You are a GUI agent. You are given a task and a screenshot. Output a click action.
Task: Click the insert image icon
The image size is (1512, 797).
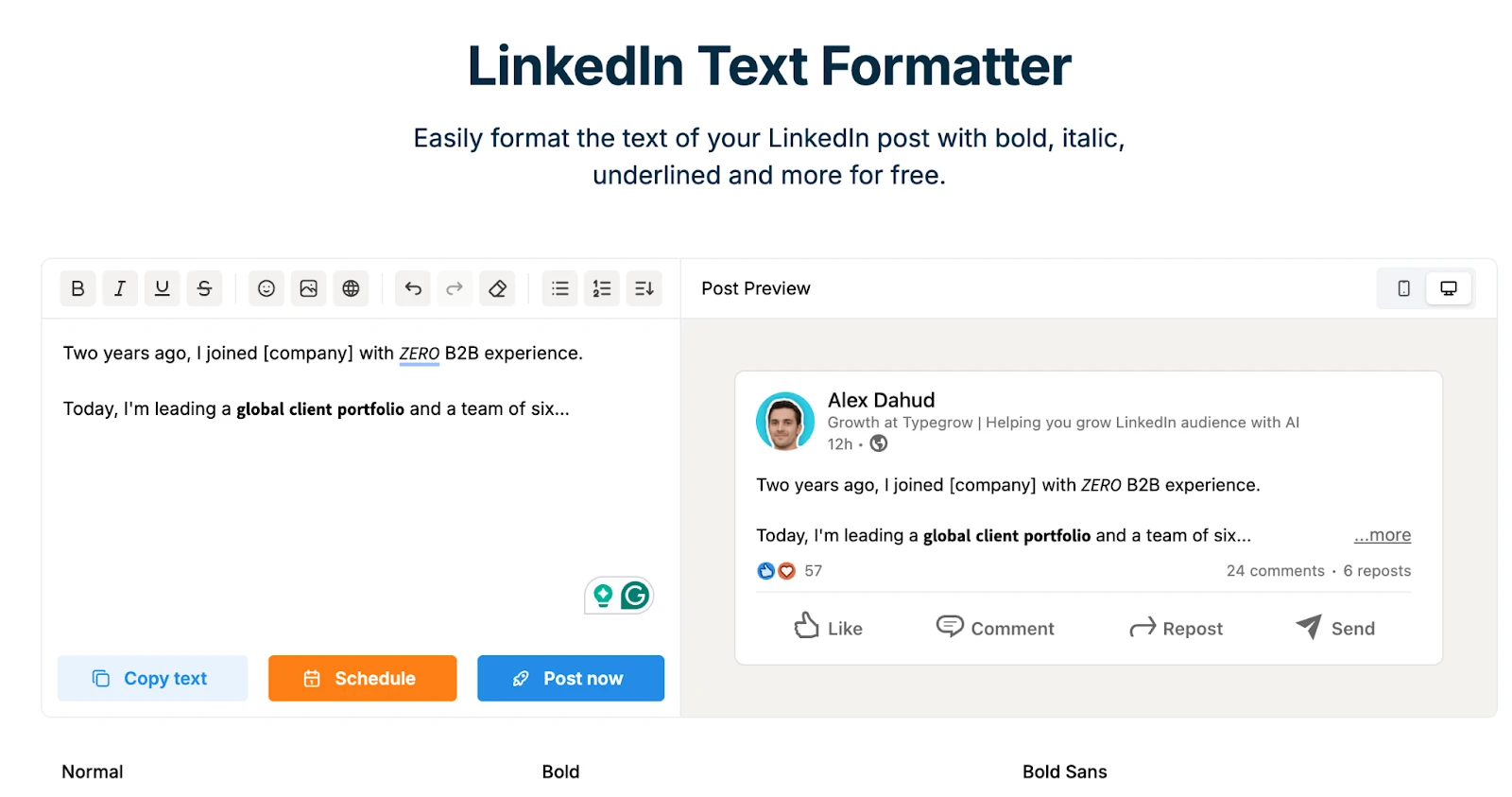[x=309, y=288]
